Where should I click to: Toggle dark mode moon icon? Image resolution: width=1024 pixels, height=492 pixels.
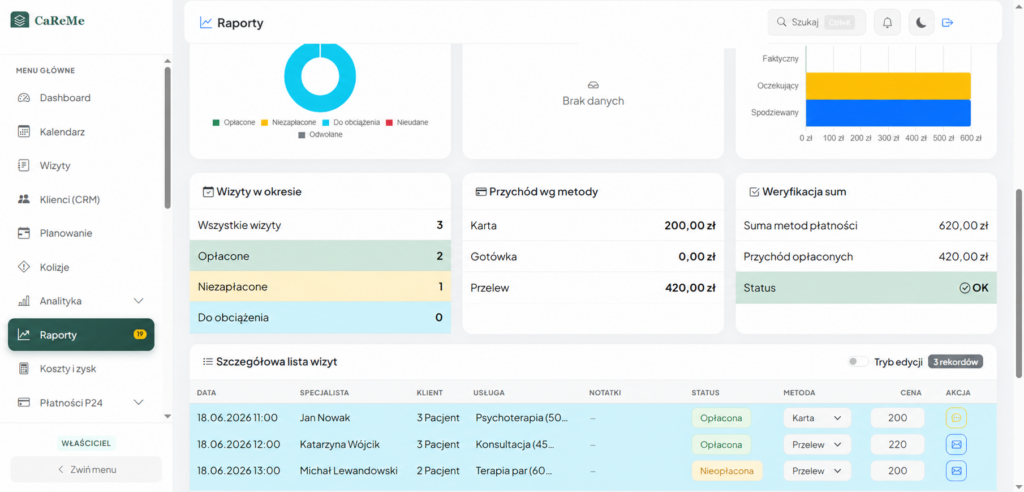[921, 22]
